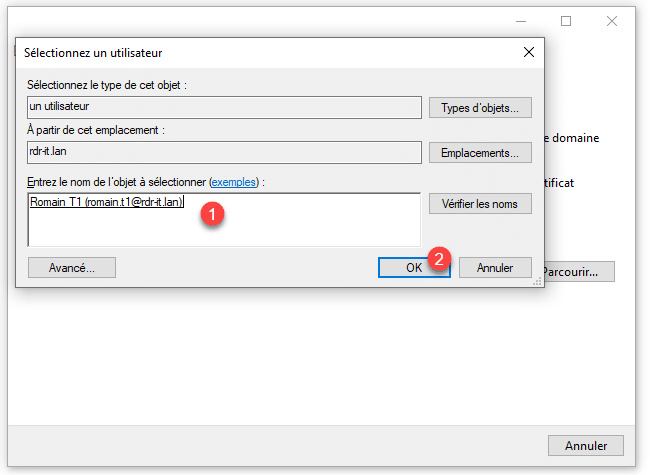650x475 pixels.
Task: Confirm the selection with OK
Action: (414, 268)
